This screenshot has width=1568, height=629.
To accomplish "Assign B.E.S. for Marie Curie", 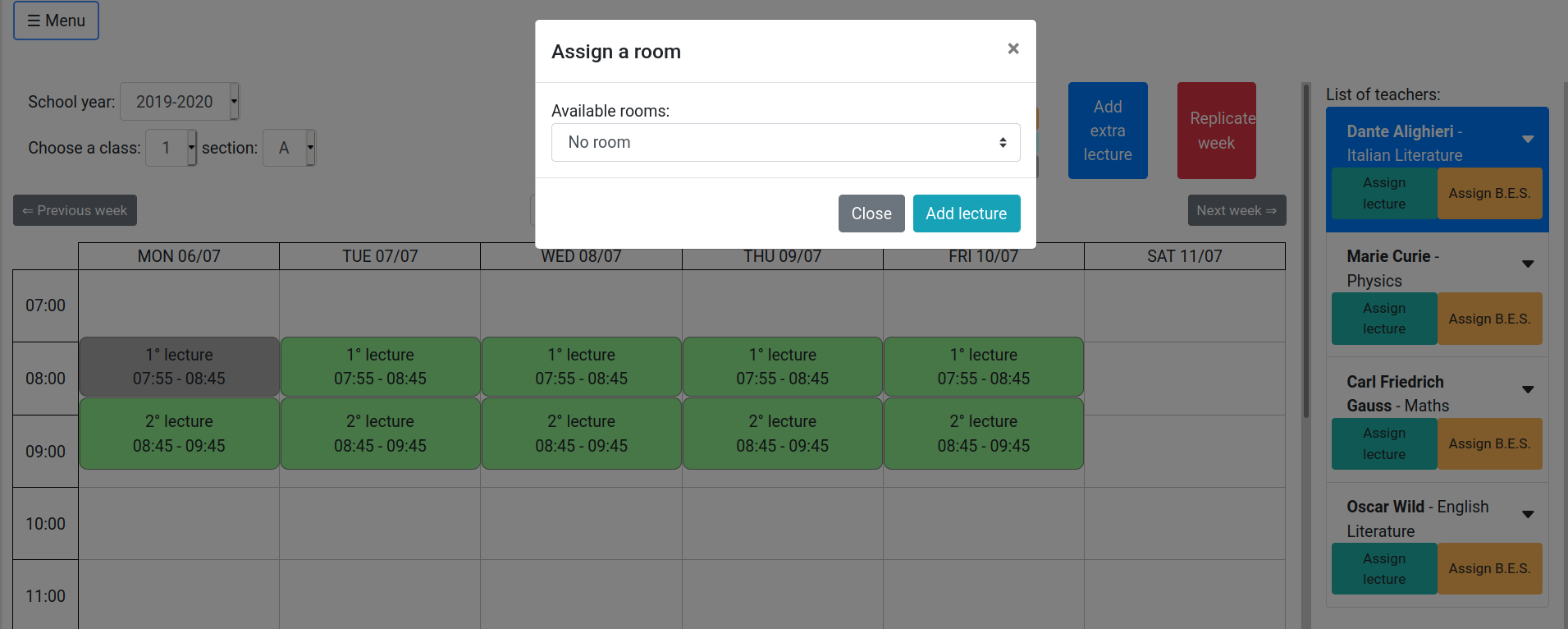I will coord(1489,319).
